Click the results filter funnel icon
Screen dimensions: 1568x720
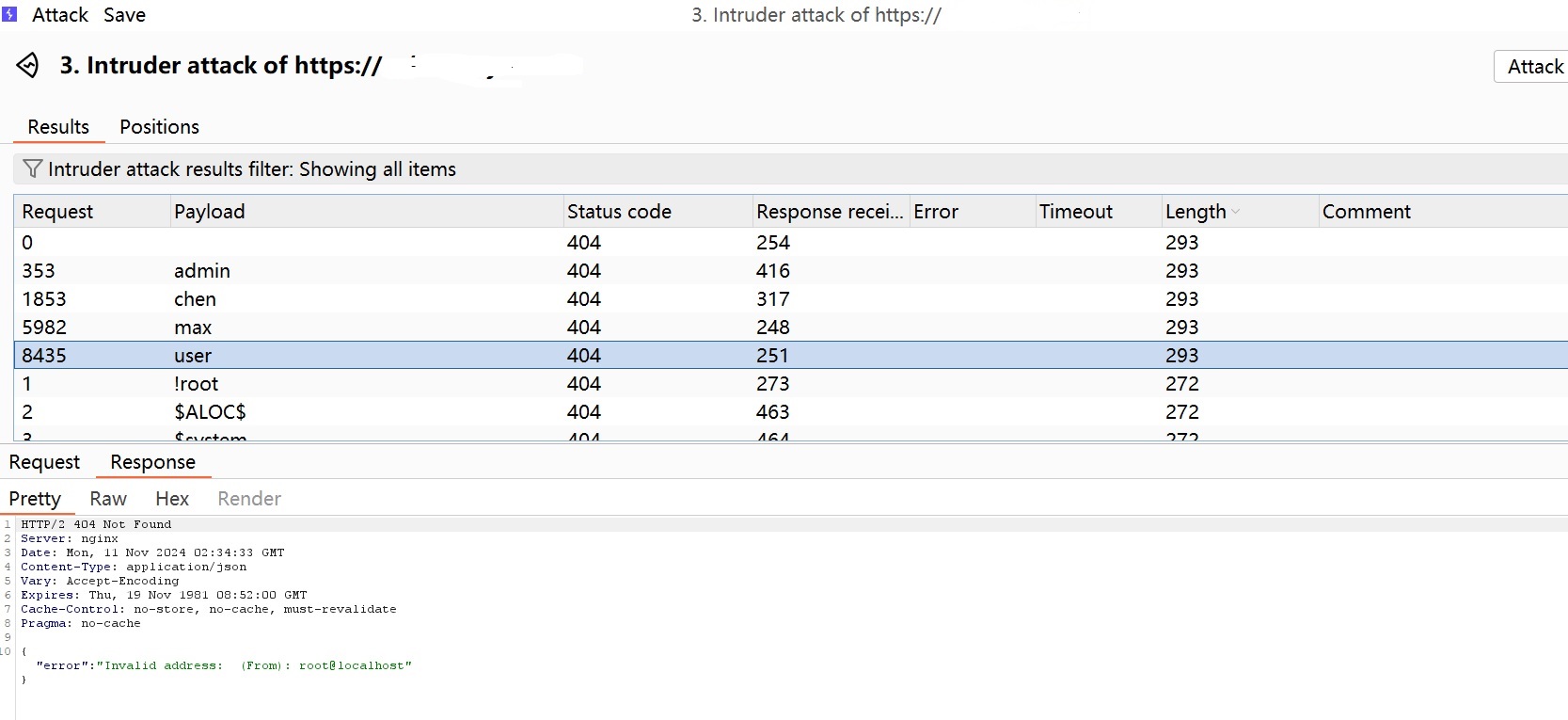click(32, 168)
